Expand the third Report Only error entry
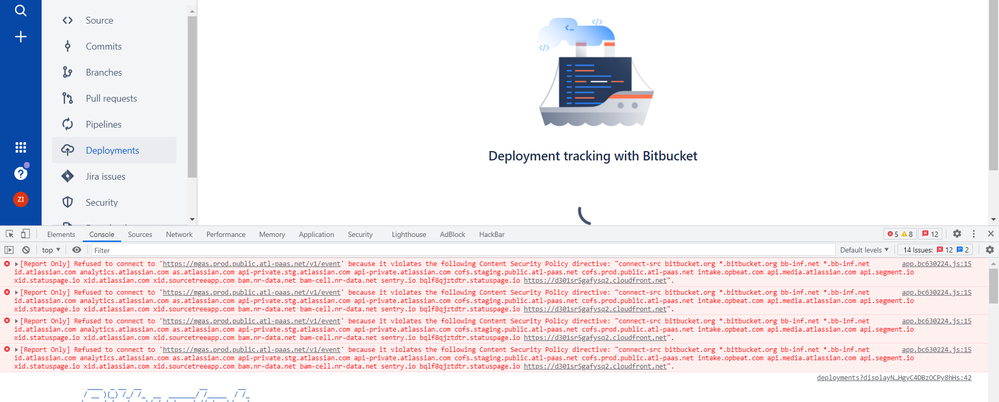 [17, 321]
